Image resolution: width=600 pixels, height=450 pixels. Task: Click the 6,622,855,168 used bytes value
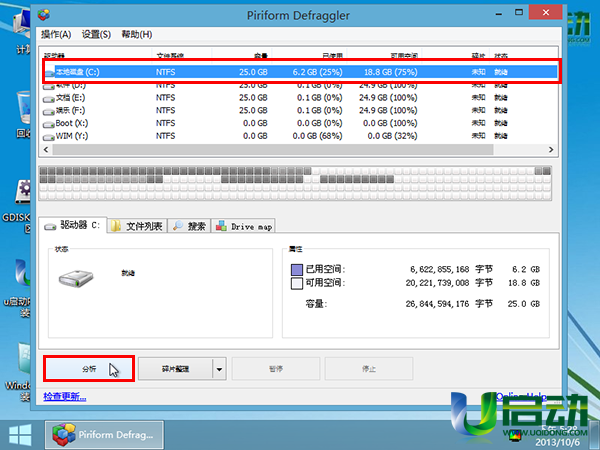439,269
